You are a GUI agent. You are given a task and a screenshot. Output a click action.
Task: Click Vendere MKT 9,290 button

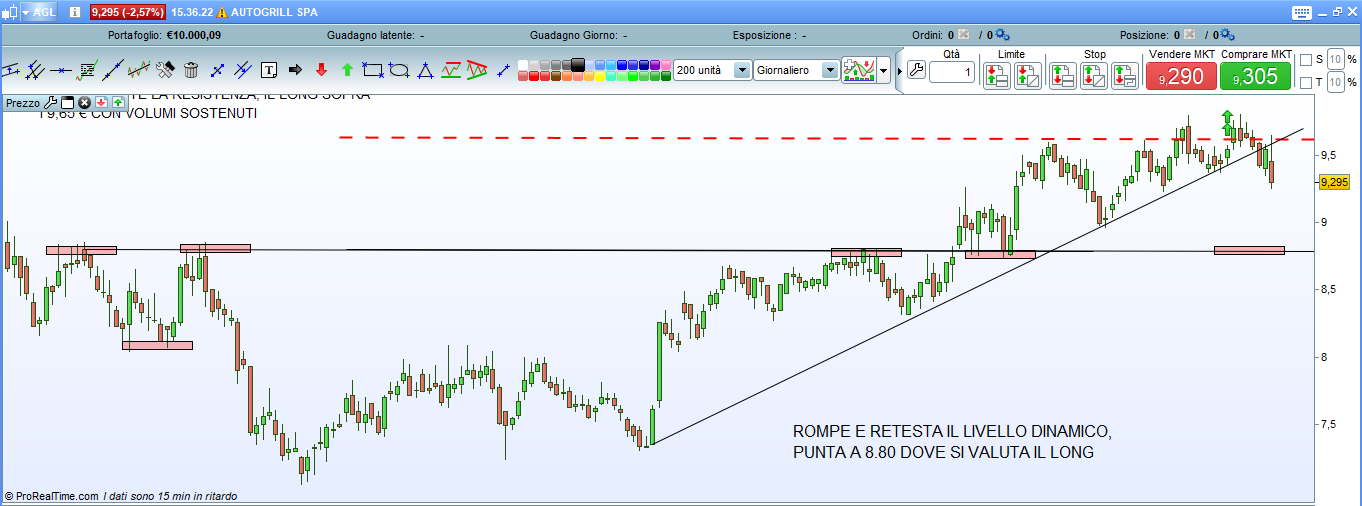pos(1180,76)
